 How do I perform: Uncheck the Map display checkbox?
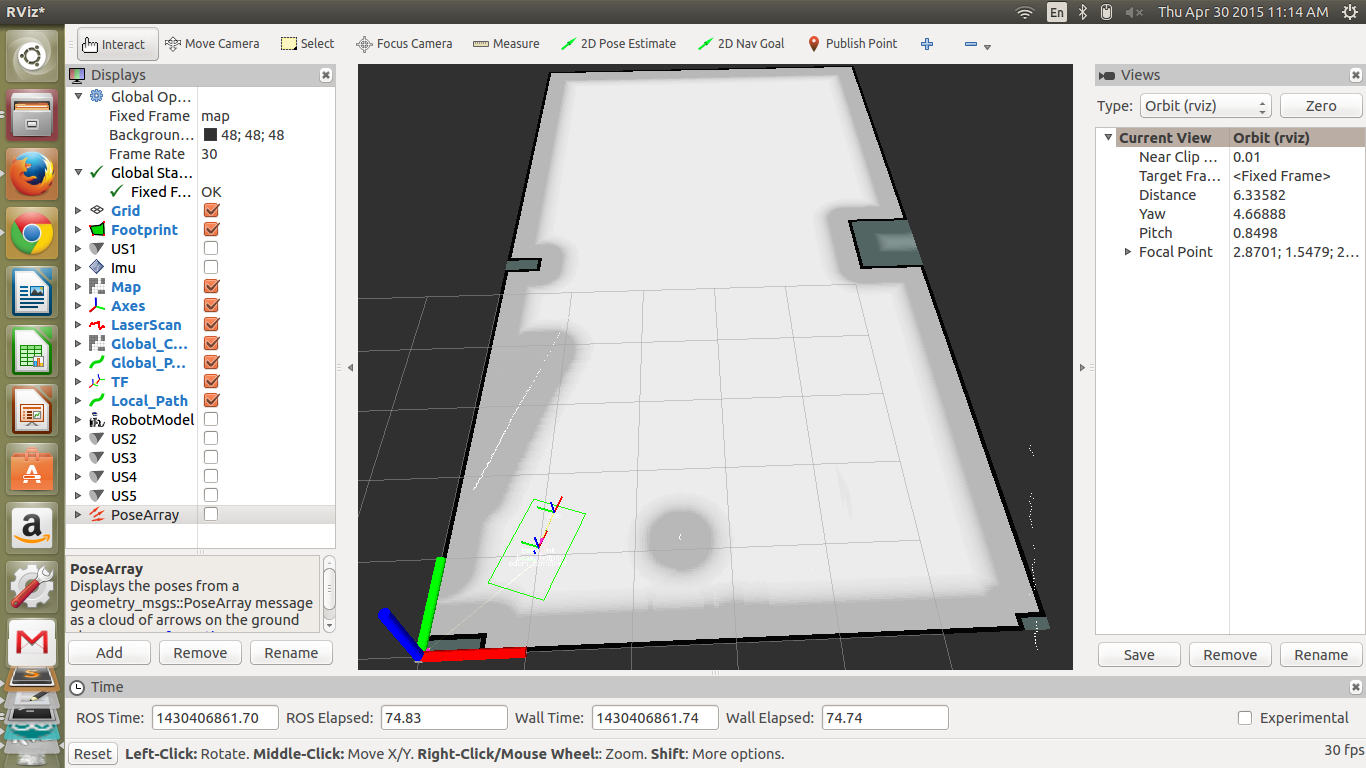pyautogui.click(x=211, y=287)
